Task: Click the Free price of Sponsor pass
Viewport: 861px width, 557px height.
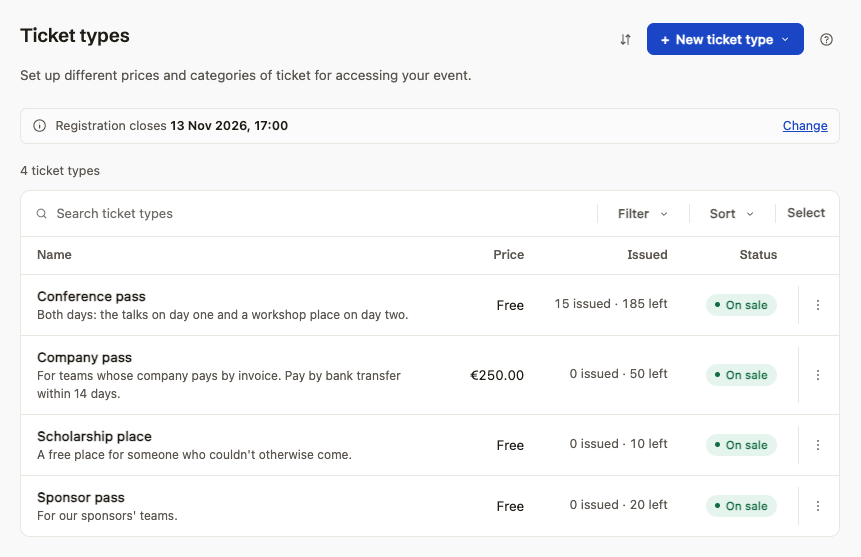Action: pyautogui.click(x=510, y=506)
